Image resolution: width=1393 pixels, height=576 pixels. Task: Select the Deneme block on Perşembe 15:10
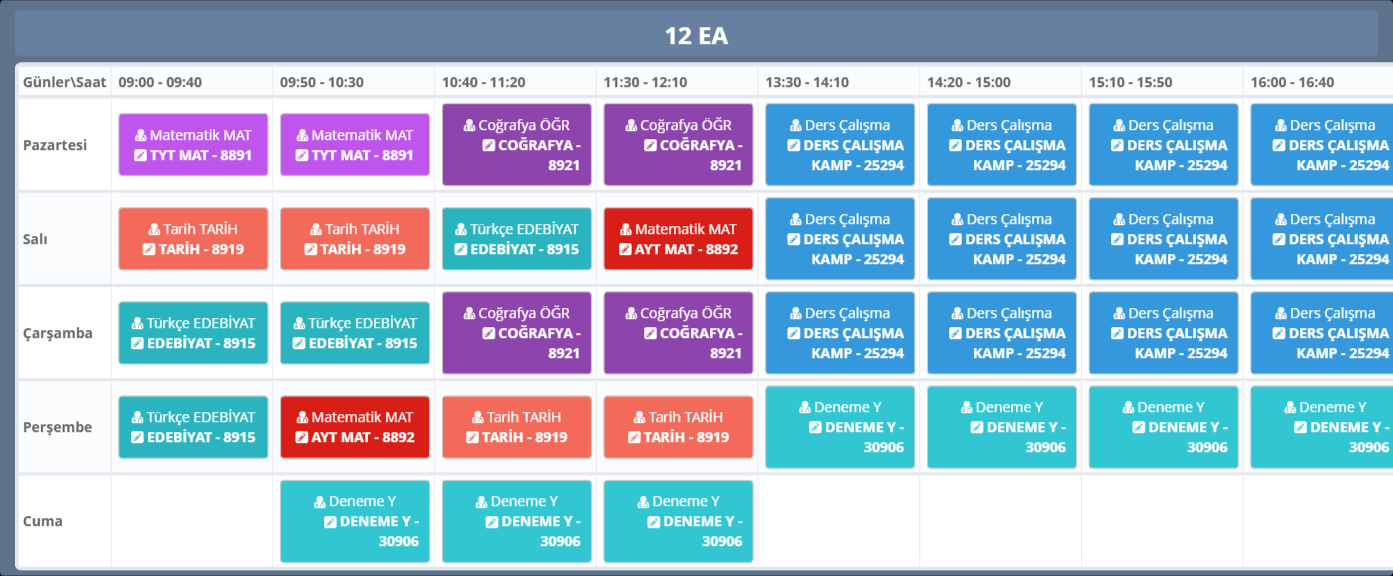[1163, 427]
